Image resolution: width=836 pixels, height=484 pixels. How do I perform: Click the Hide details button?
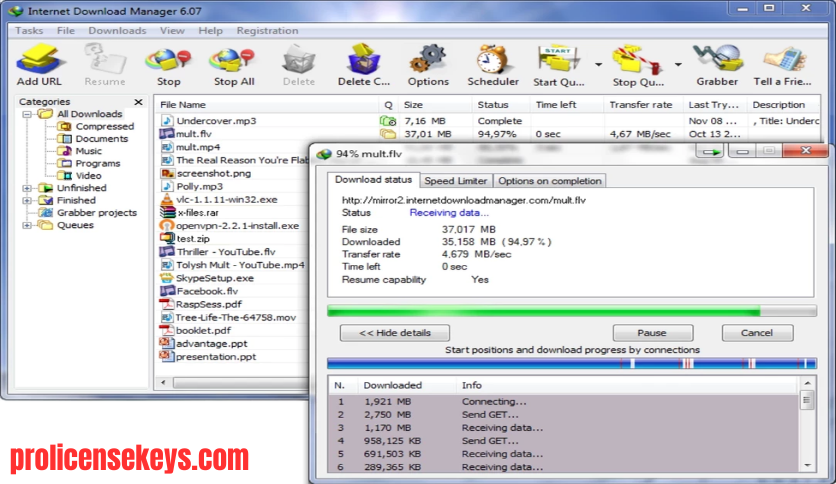(x=395, y=333)
